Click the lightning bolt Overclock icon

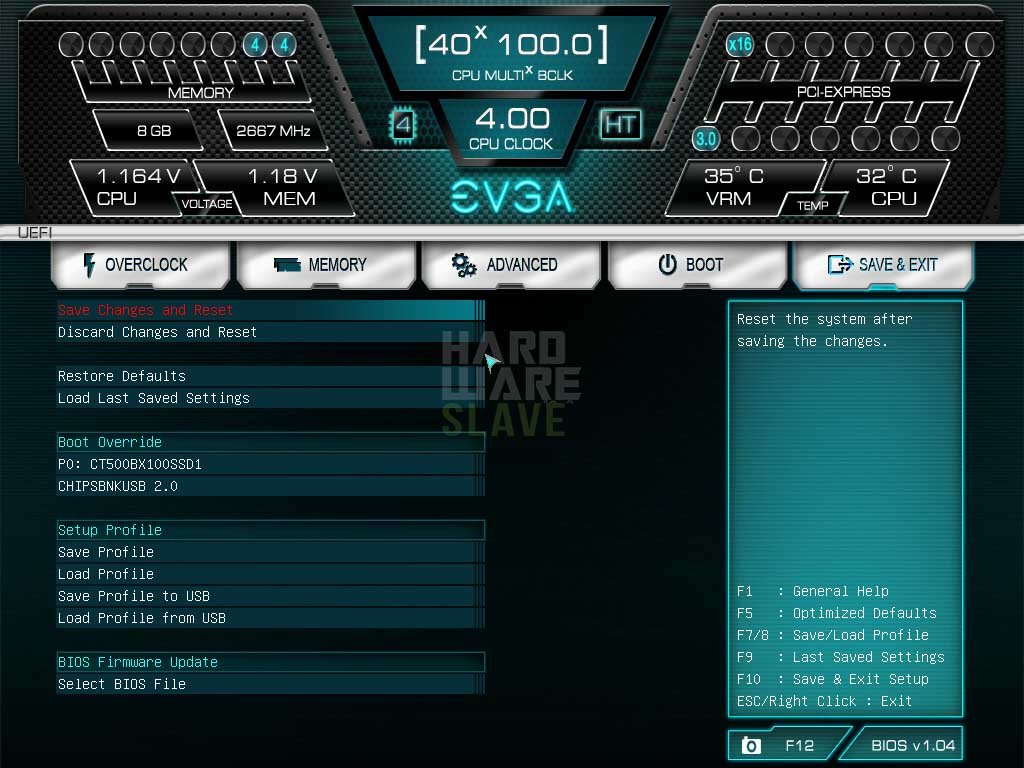[x=89, y=265]
